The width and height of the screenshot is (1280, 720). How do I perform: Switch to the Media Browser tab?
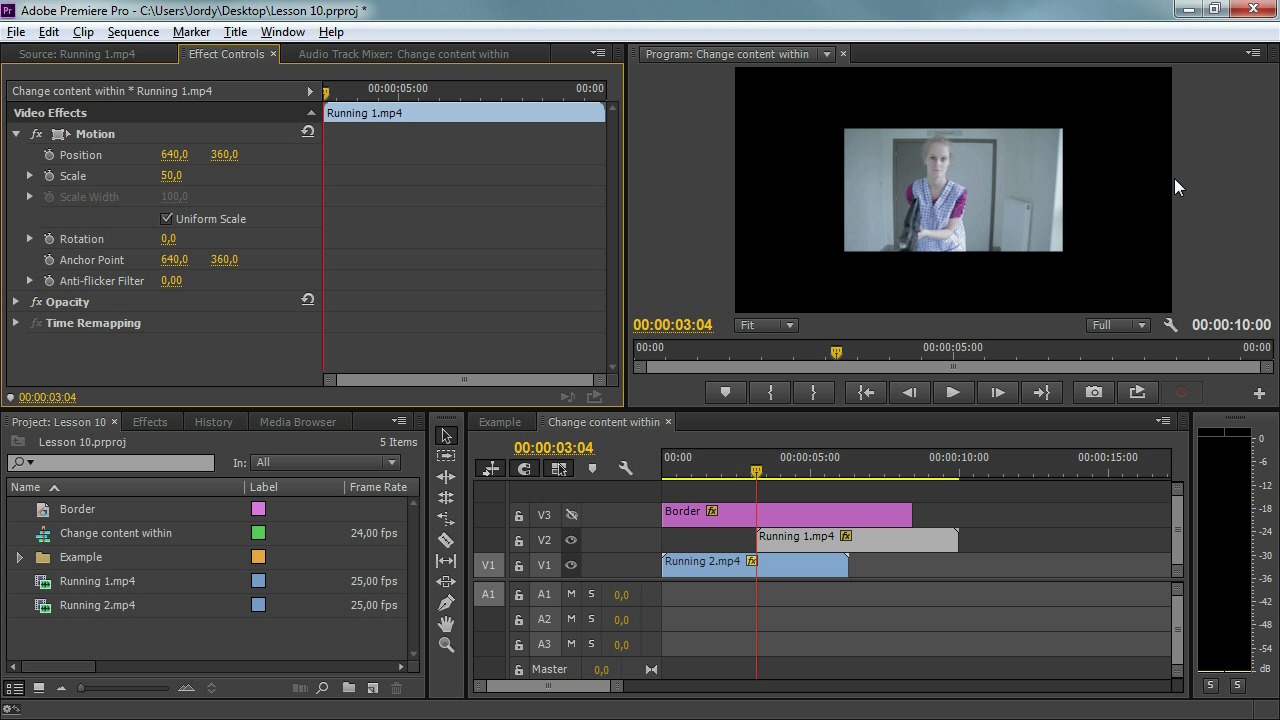pyautogui.click(x=297, y=422)
